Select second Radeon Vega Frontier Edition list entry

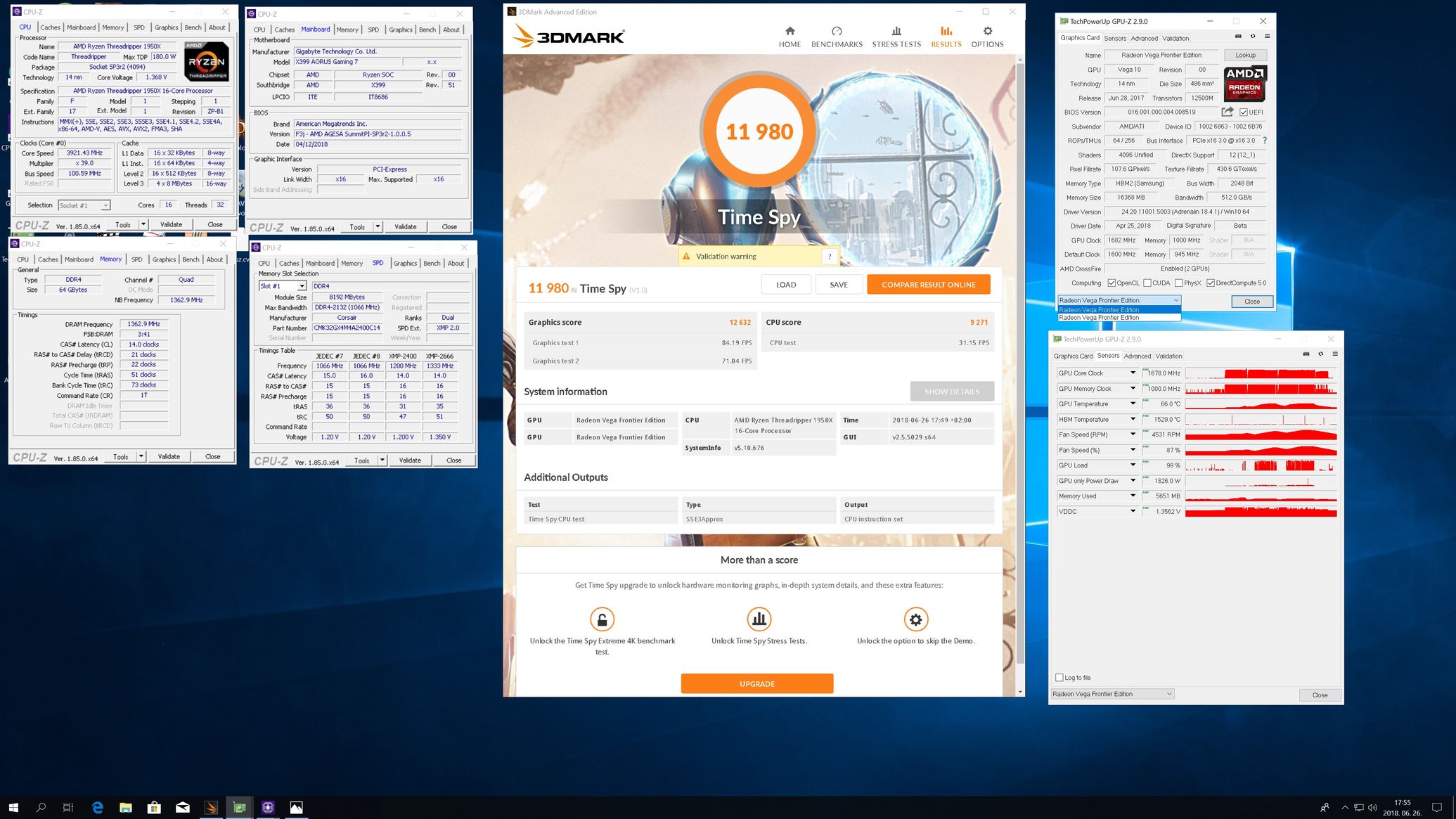[x=1119, y=318]
